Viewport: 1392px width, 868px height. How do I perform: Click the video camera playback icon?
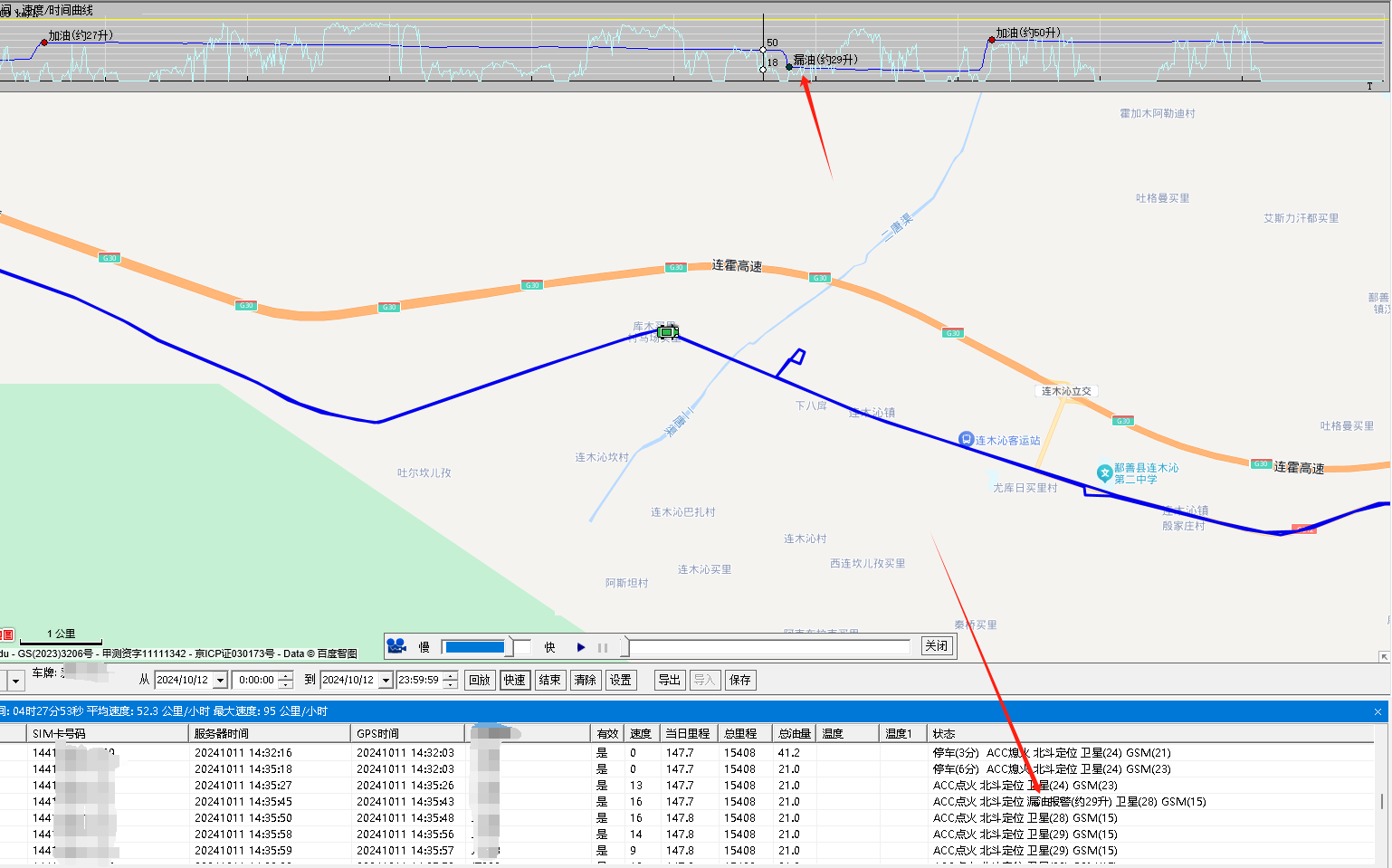pos(396,646)
